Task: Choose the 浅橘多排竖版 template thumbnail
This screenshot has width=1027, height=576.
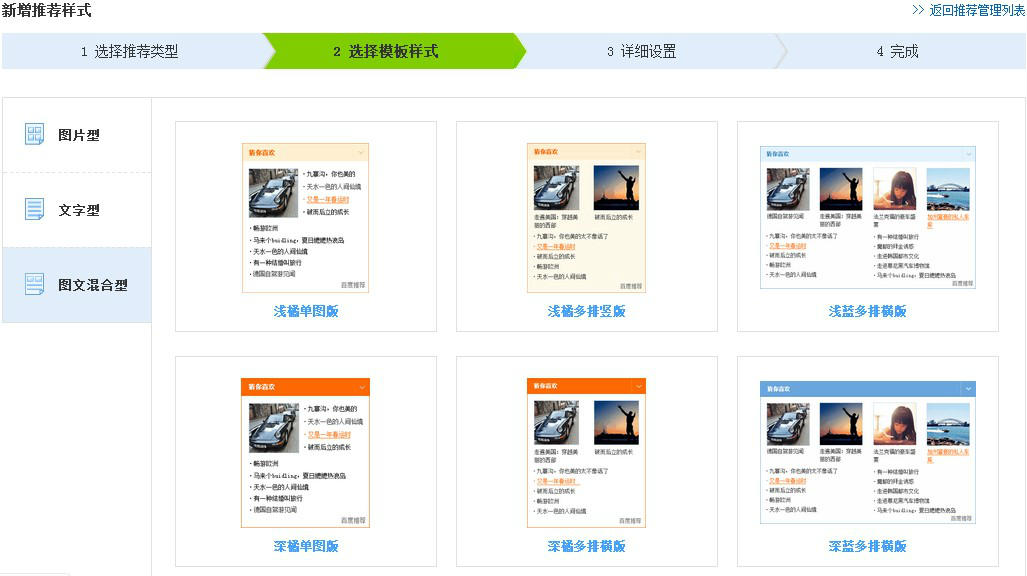Action: [x=586, y=218]
